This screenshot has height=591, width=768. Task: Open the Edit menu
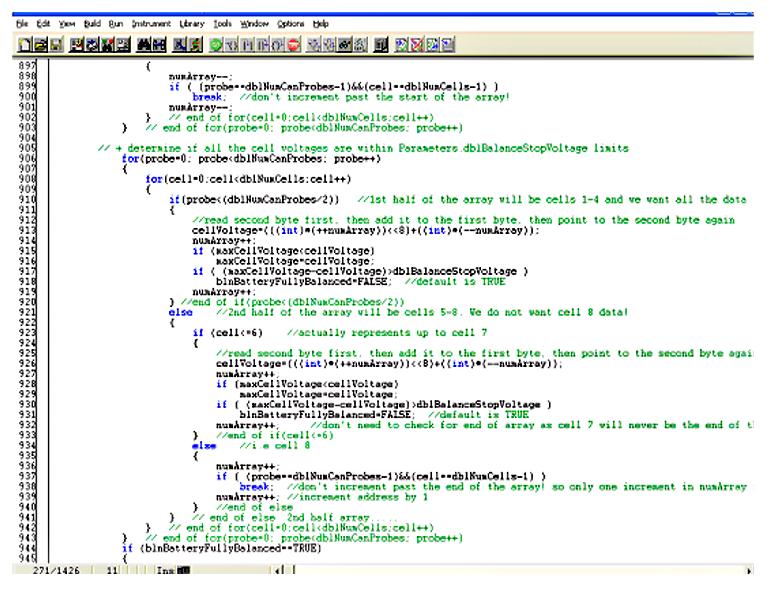tap(44, 24)
